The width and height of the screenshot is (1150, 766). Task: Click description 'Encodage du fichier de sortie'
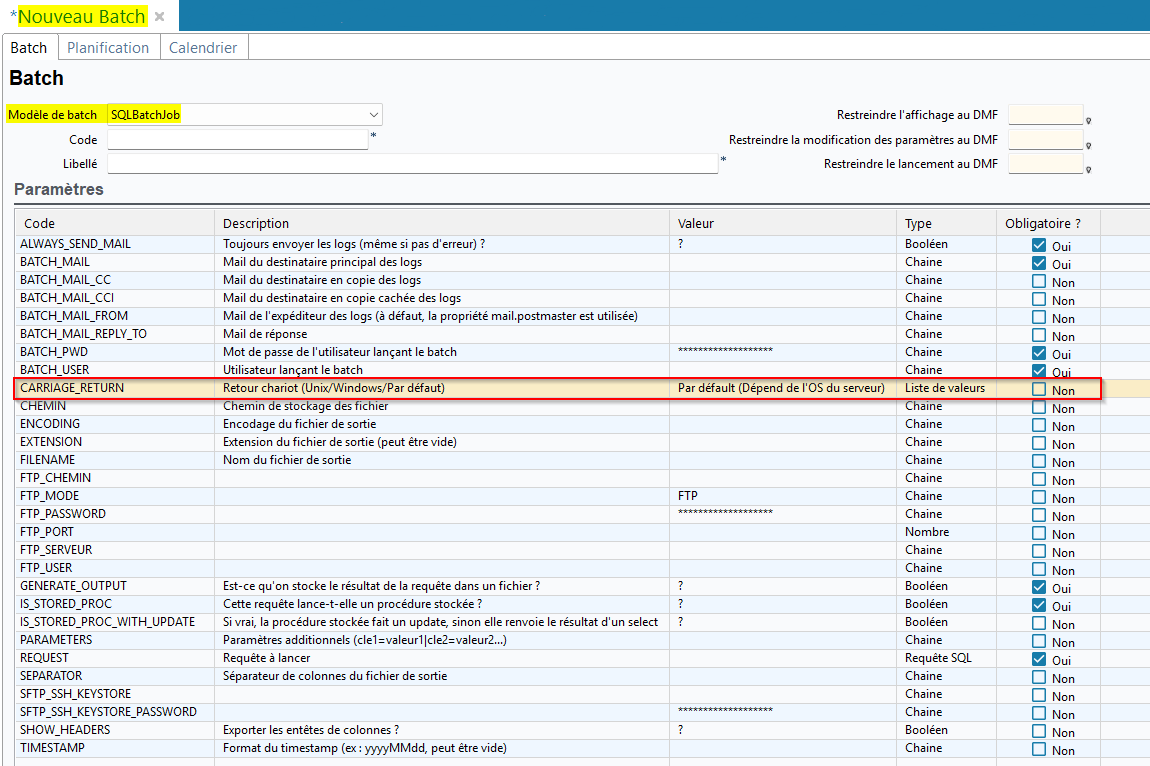[x=299, y=424]
